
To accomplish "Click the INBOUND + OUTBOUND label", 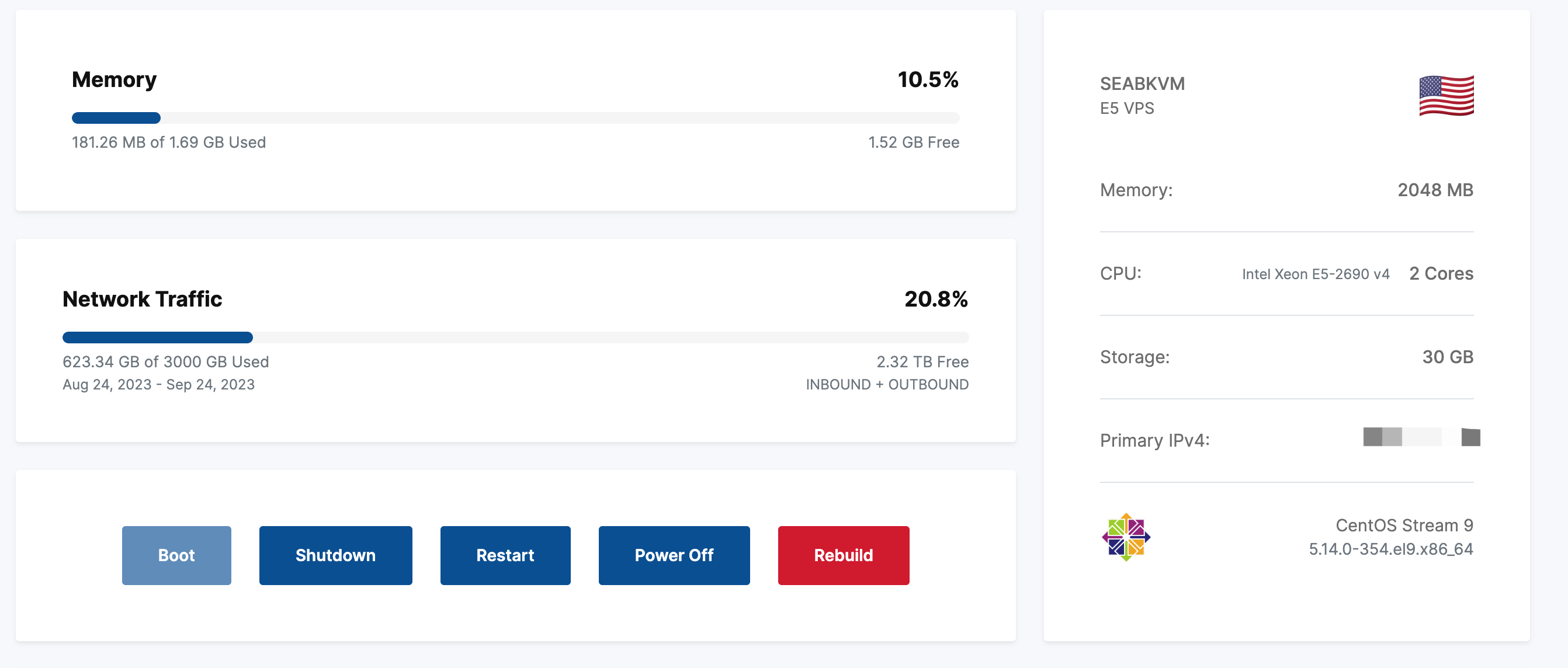I will coord(886,384).
